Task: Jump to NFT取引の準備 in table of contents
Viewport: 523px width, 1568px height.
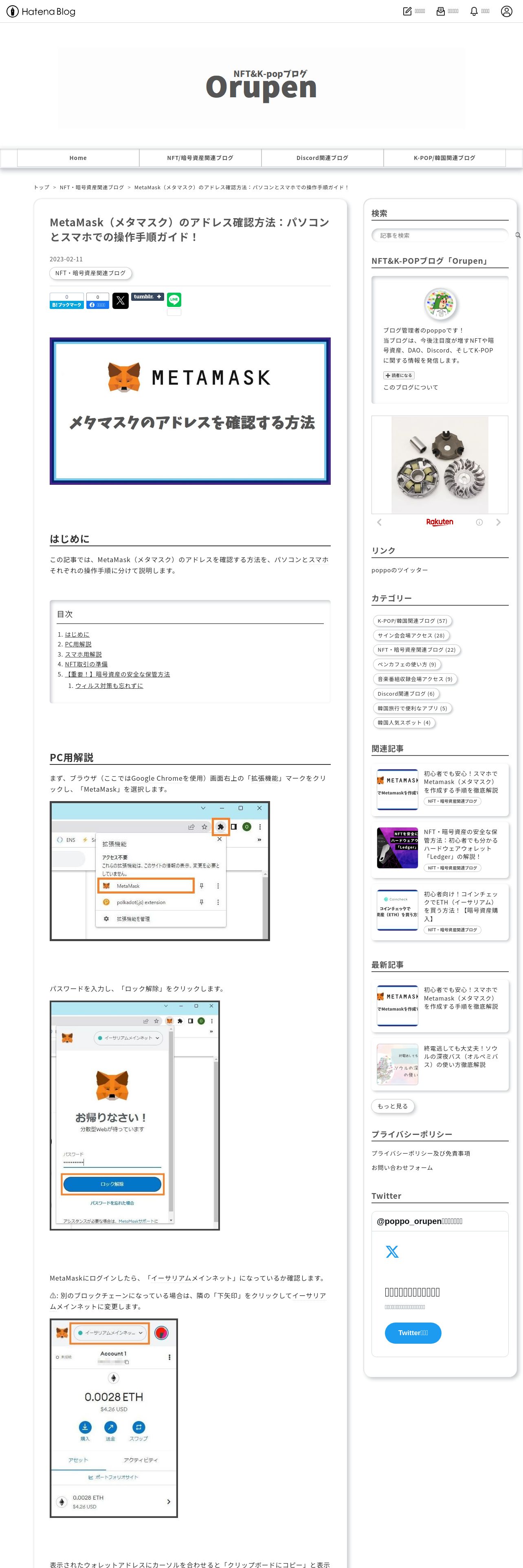Action: (x=86, y=664)
